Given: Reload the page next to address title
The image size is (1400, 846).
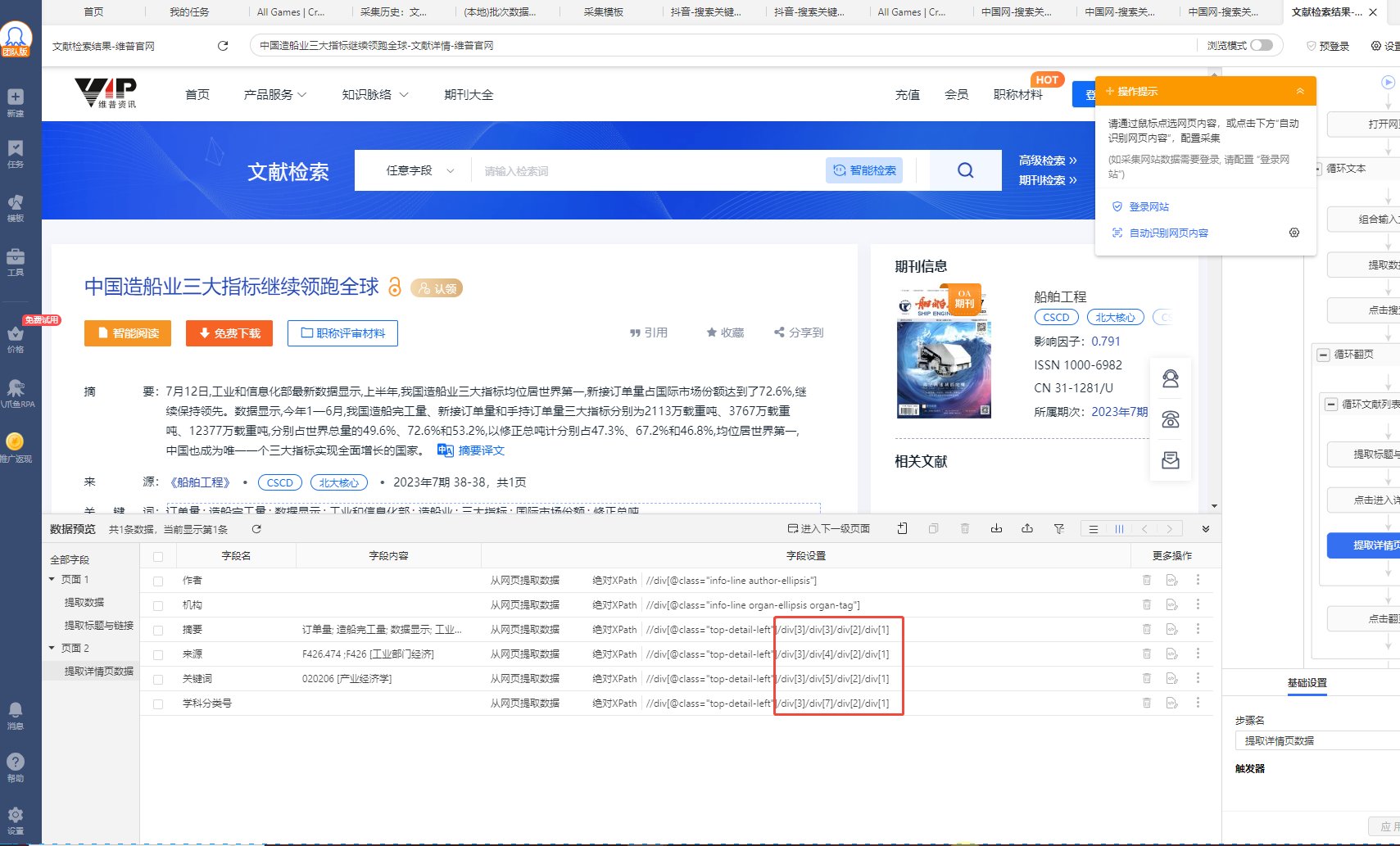Looking at the screenshot, I should click(x=223, y=46).
